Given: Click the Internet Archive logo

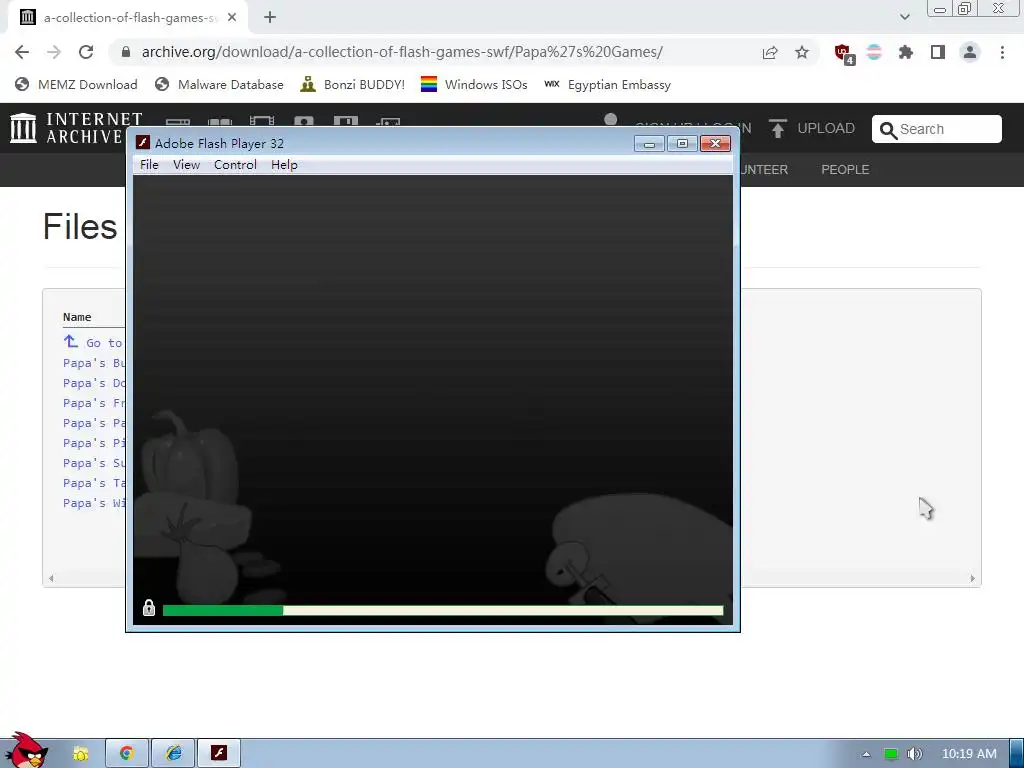Looking at the screenshot, I should (76, 128).
